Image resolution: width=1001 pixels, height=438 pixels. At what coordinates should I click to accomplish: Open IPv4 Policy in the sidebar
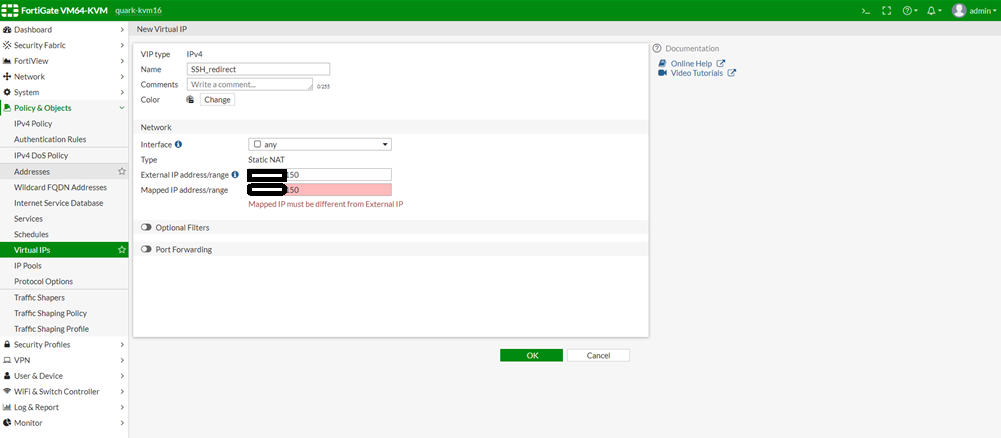click(33, 123)
